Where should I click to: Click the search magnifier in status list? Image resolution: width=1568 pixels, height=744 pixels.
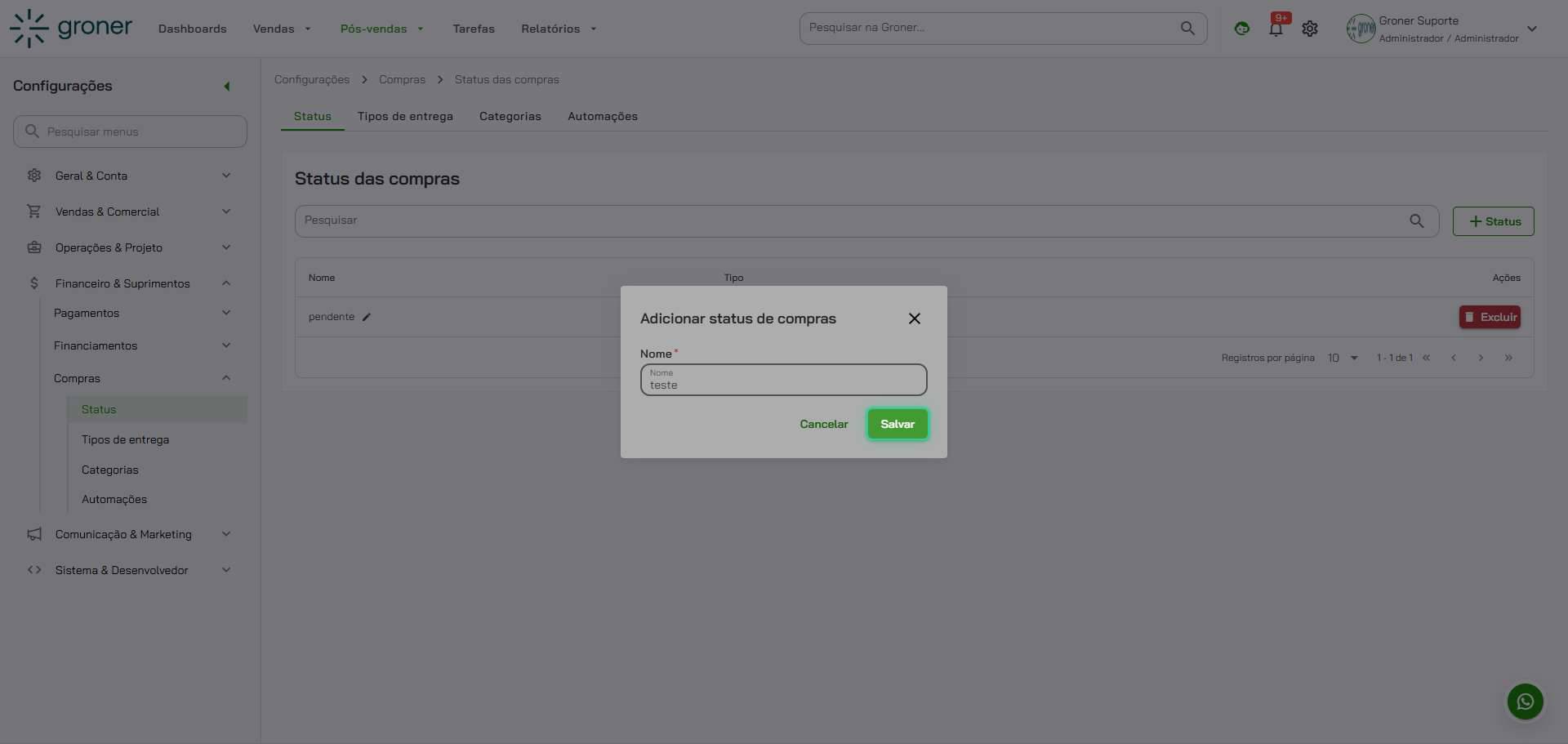click(1416, 221)
